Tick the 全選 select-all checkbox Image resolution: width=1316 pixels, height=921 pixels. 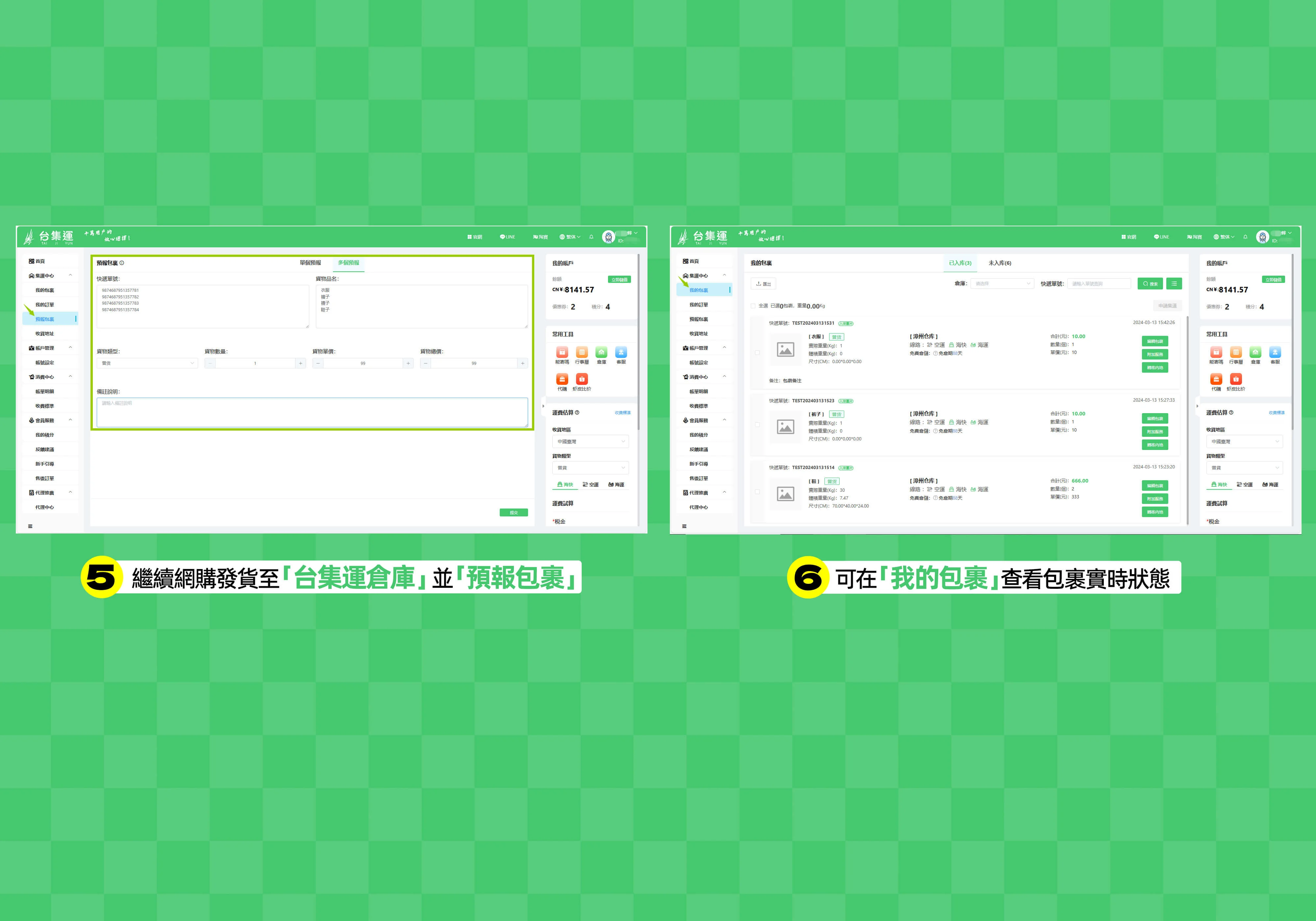click(x=753, y=306)
